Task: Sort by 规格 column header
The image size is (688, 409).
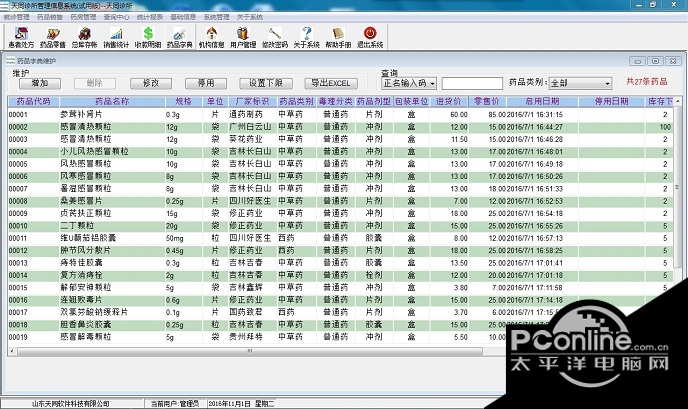Action: [x=183, y=101]
